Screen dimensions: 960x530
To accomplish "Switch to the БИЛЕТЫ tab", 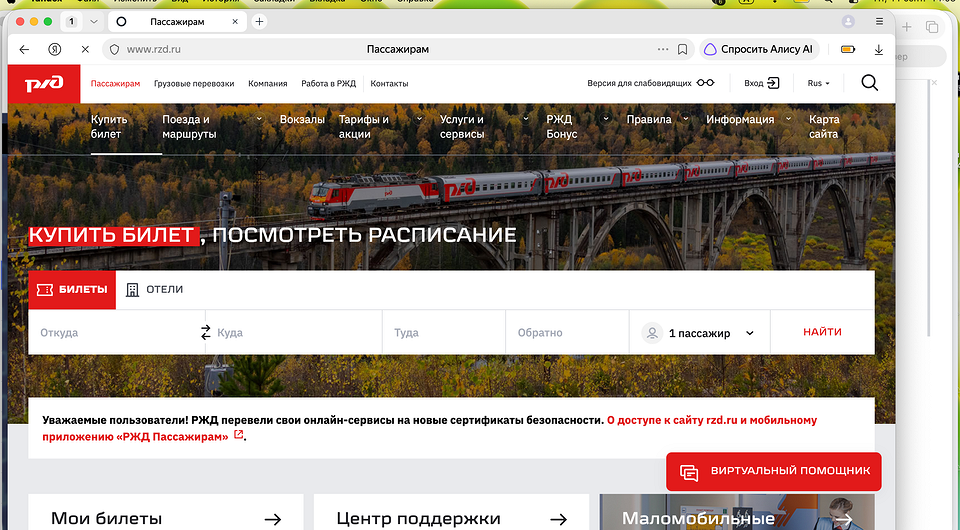I will coord(72,289).
